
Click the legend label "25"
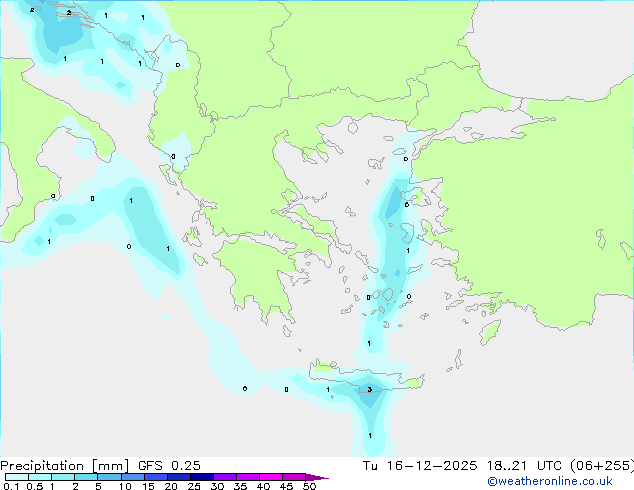pos(194,486)
